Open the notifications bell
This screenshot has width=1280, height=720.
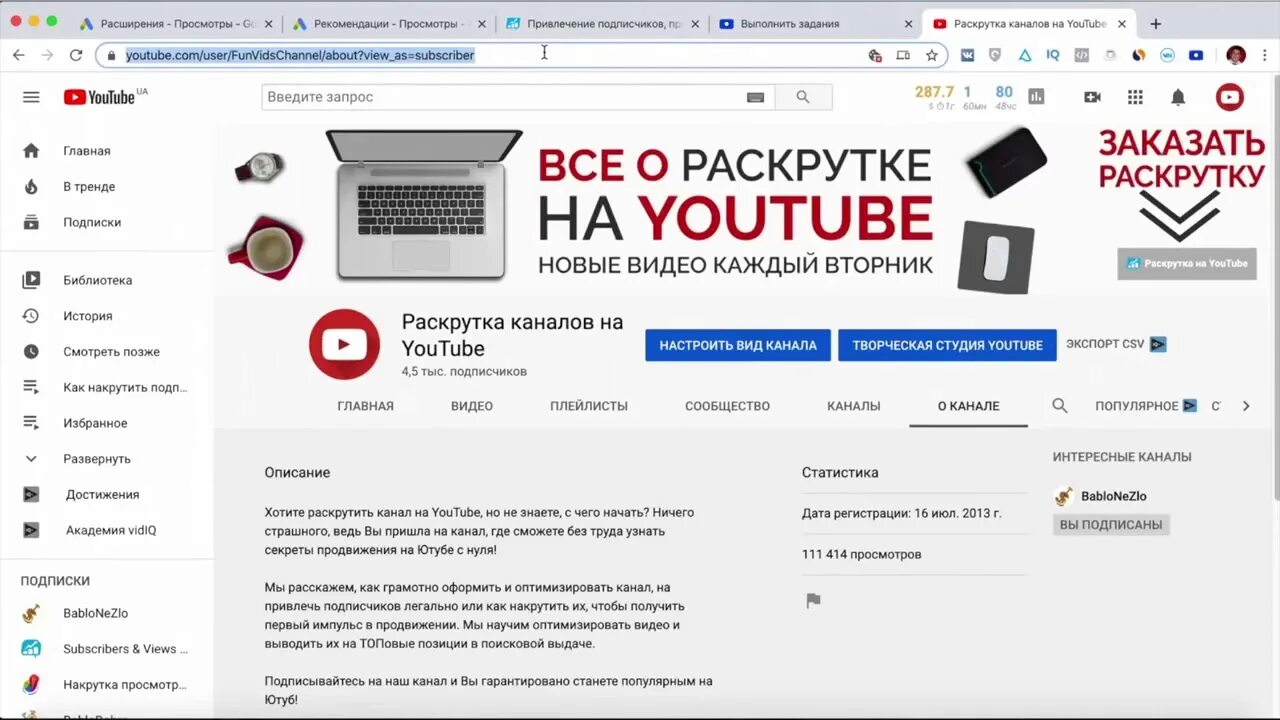pos(1178,97)
